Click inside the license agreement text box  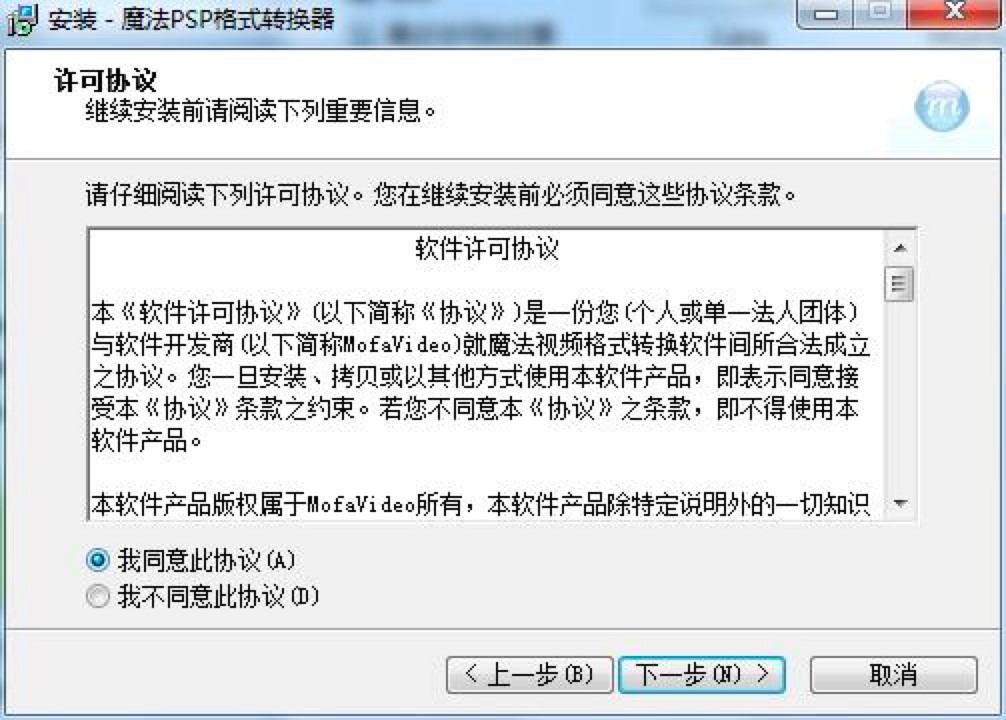[x=486, y=375]
